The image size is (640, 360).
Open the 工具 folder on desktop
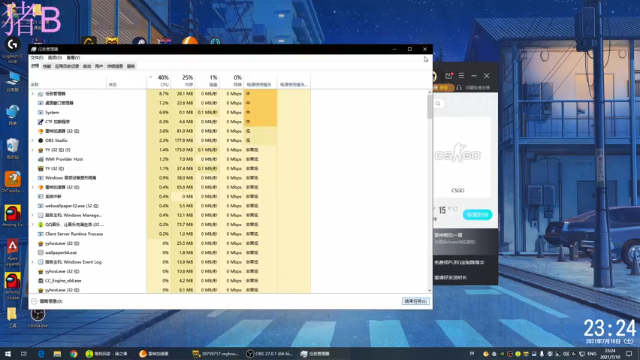pos(12,318)
